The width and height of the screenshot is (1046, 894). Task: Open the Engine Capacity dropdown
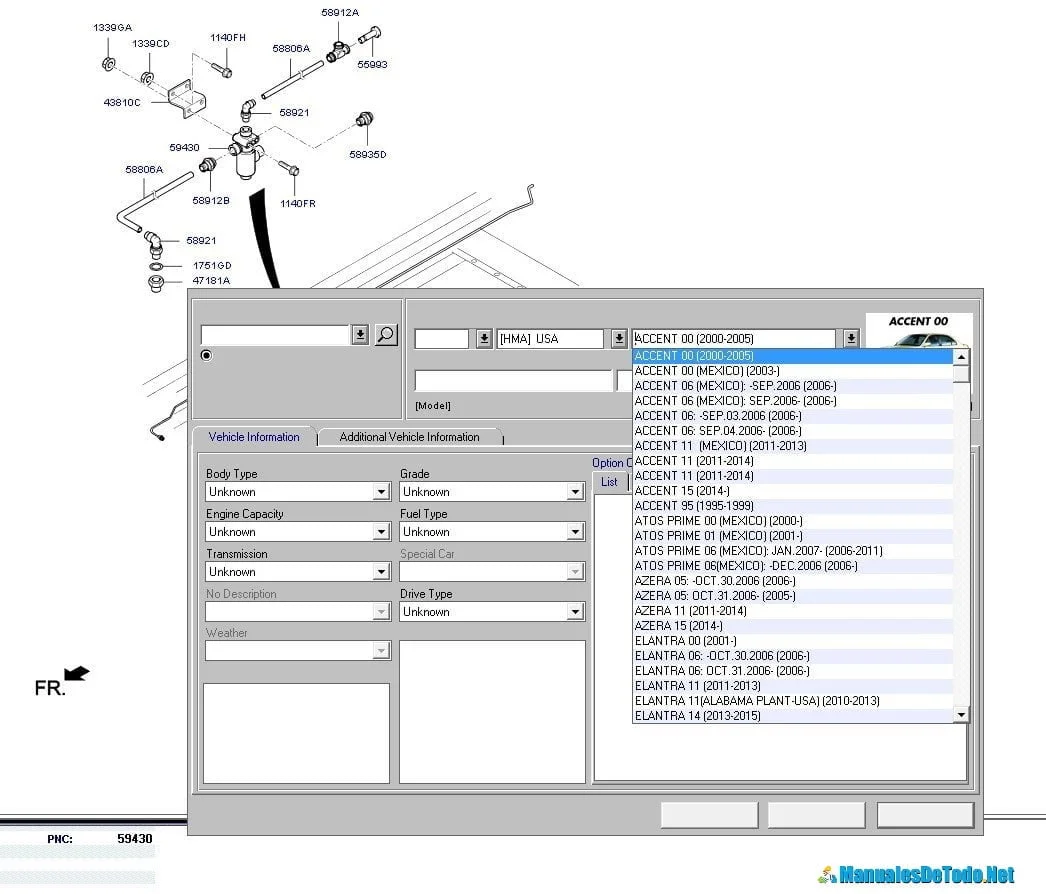[x=381, y=532]
